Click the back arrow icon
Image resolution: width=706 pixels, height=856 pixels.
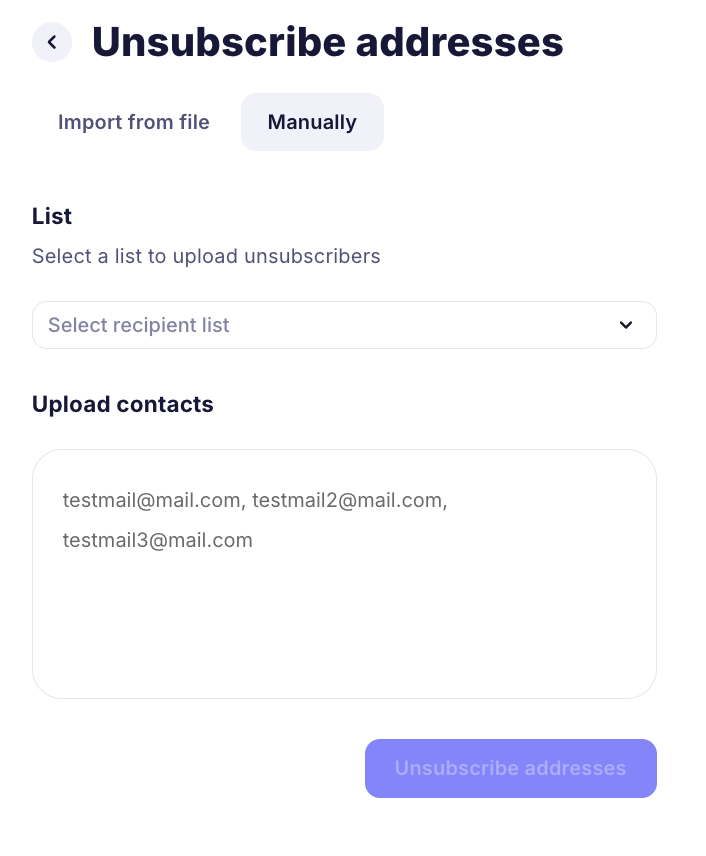coord(52,42)
